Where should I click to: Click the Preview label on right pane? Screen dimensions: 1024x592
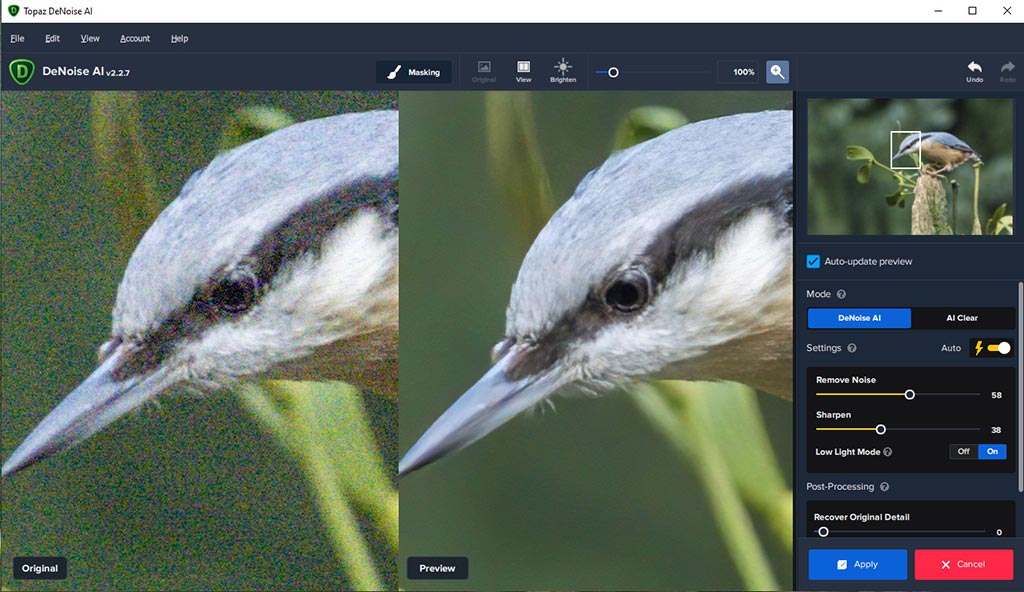pos(438,568)
